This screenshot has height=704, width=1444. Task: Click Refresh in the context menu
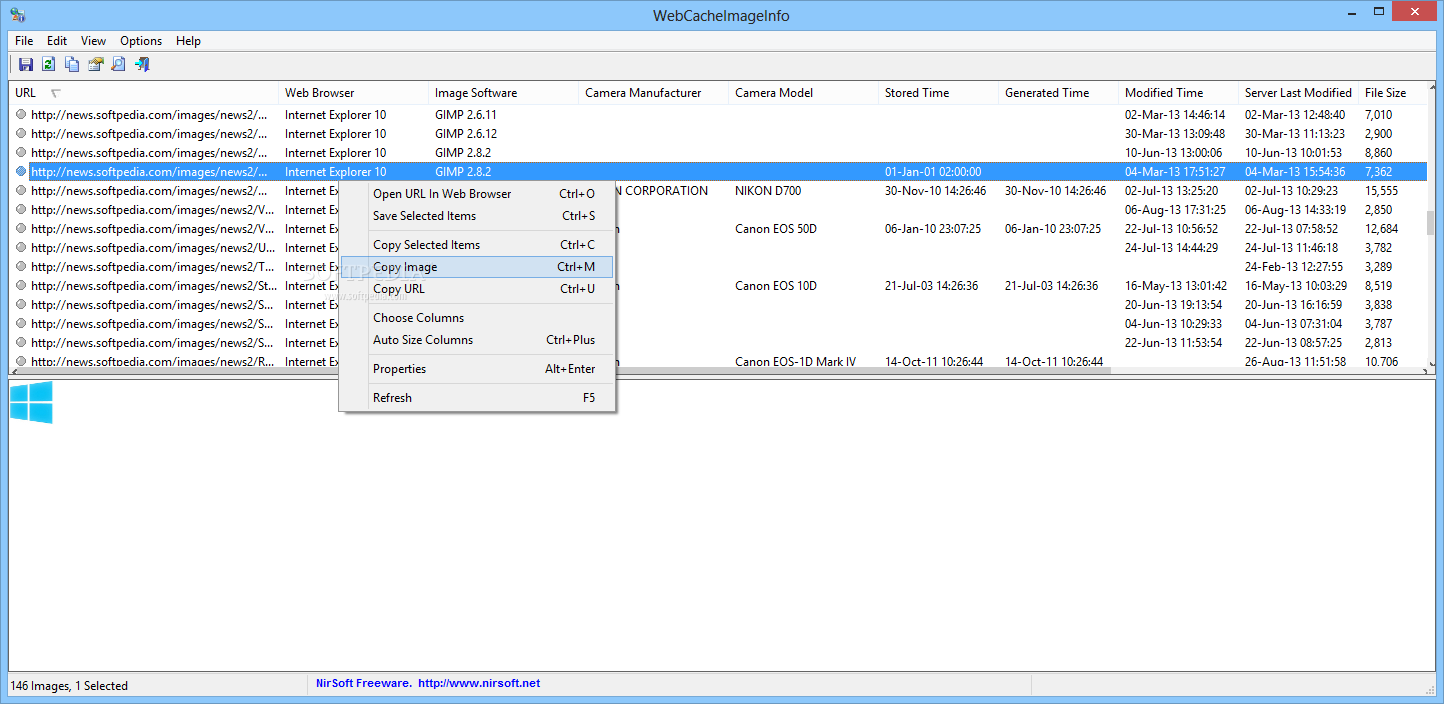pyautogui.click(x=477, y=398)
